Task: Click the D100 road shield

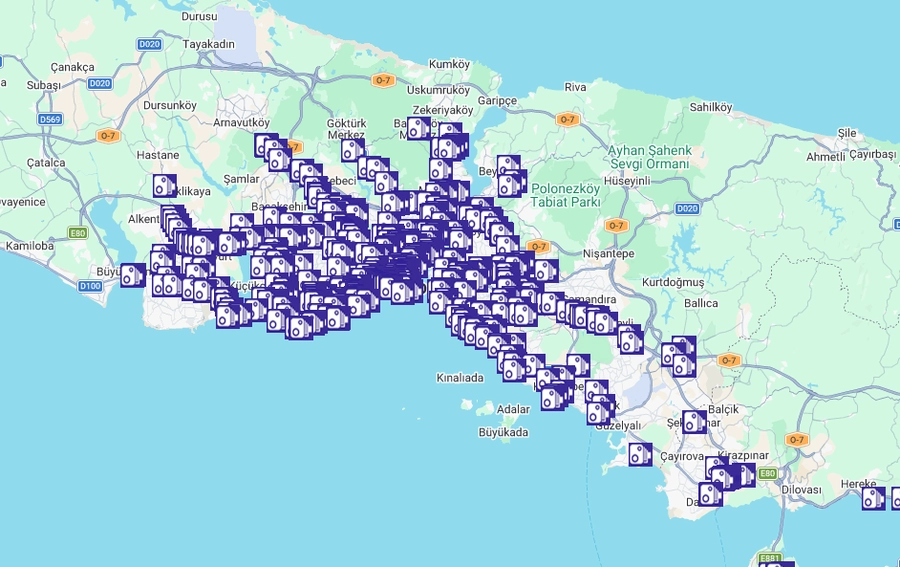Action: [x=89, y=286]
